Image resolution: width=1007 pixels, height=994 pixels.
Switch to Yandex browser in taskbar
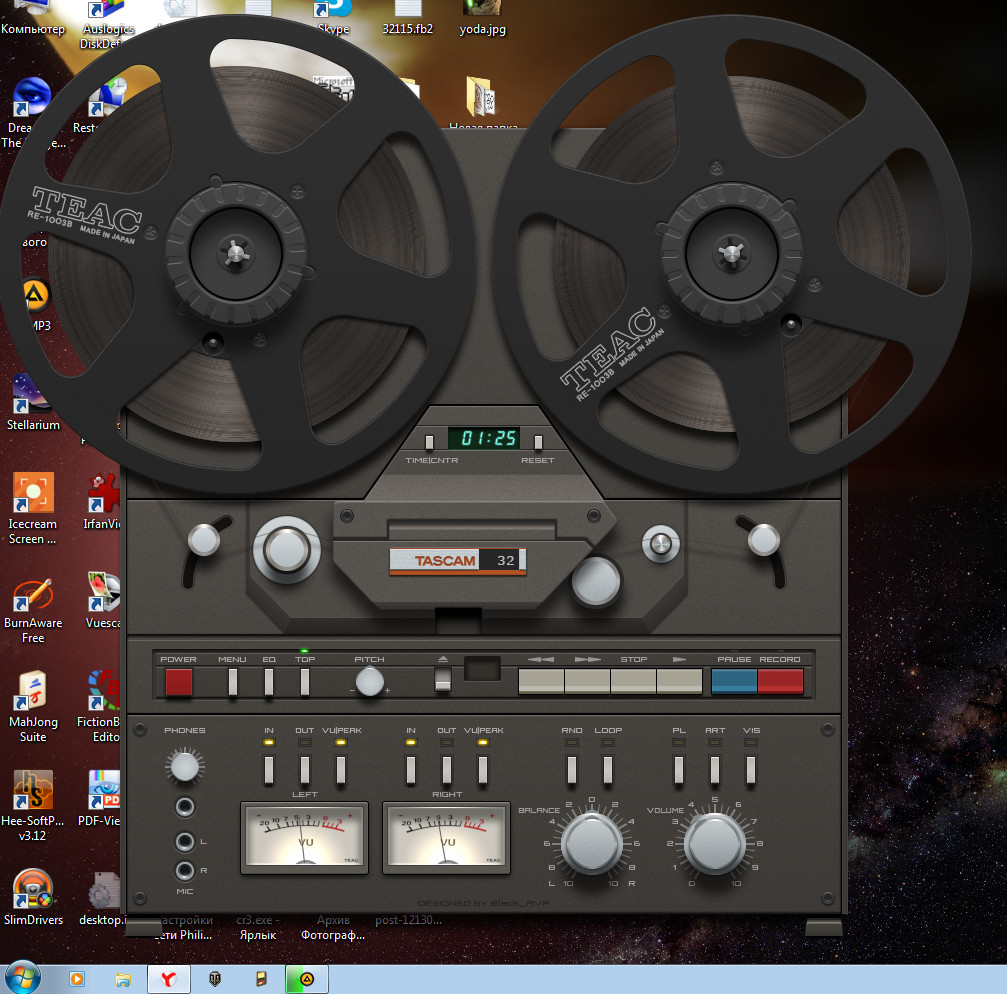(168, 979)
